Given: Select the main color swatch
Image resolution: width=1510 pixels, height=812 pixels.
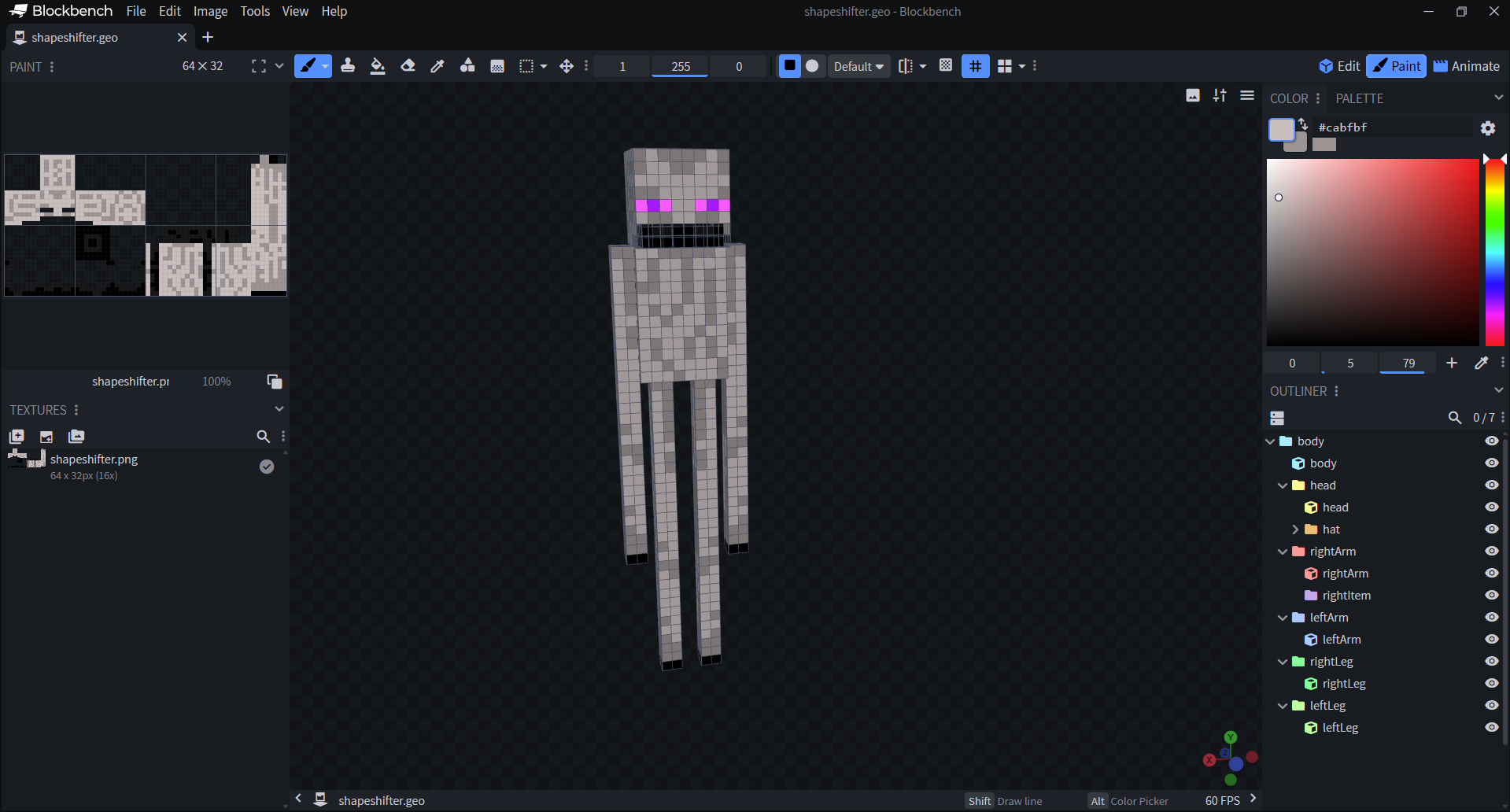Looking at the screenshot, I should [1282, 130].
